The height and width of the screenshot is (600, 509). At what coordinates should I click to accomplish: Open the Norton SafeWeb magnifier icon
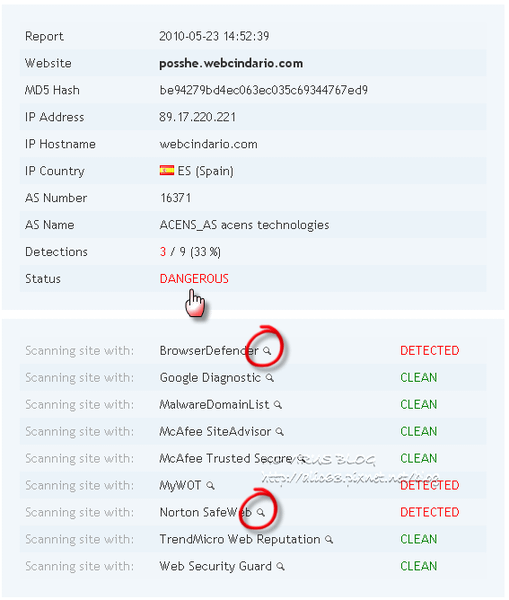coord(261,512)
